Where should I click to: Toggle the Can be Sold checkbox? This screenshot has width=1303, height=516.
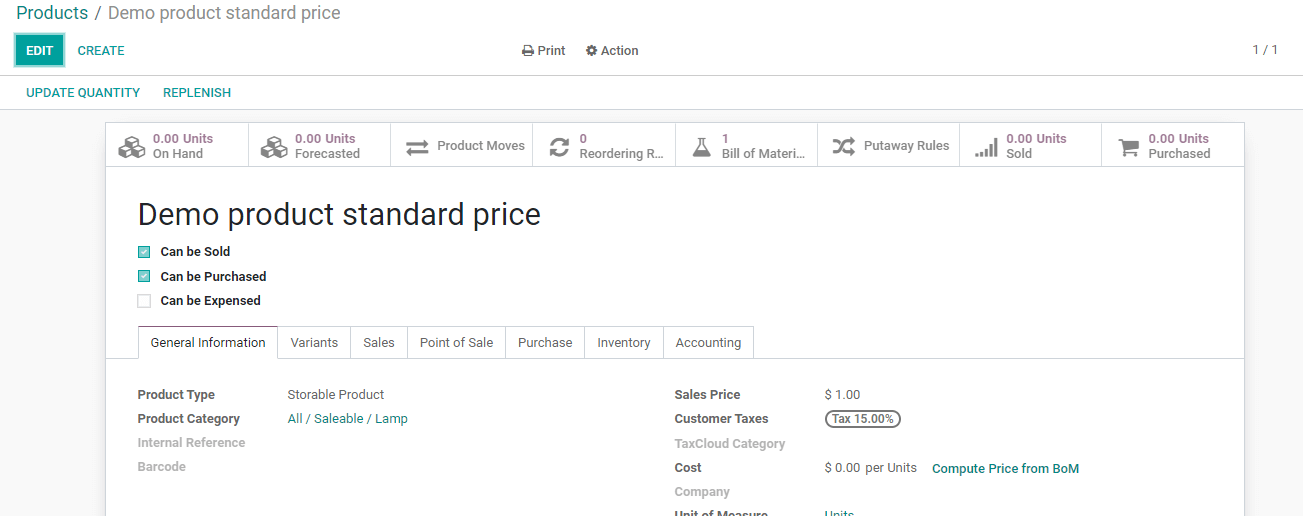[144, 252]
